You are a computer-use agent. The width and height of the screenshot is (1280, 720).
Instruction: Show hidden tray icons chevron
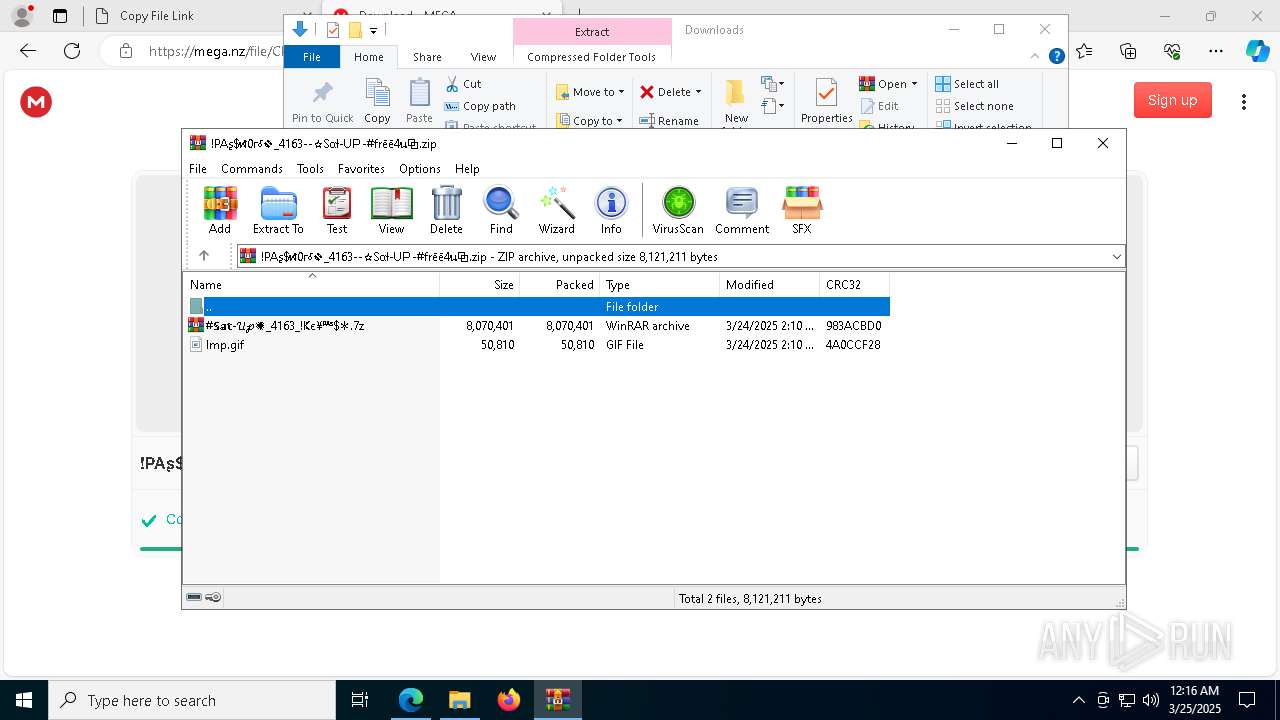pos(1078,700)
